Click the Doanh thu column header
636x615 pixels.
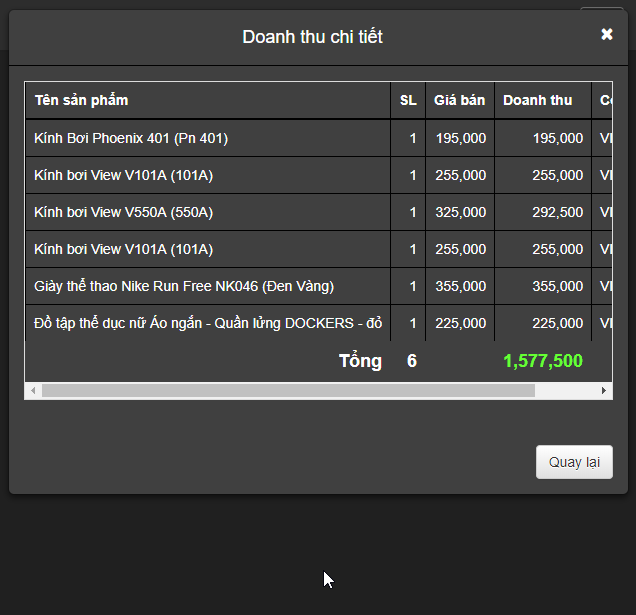click(x=538, y=100)
